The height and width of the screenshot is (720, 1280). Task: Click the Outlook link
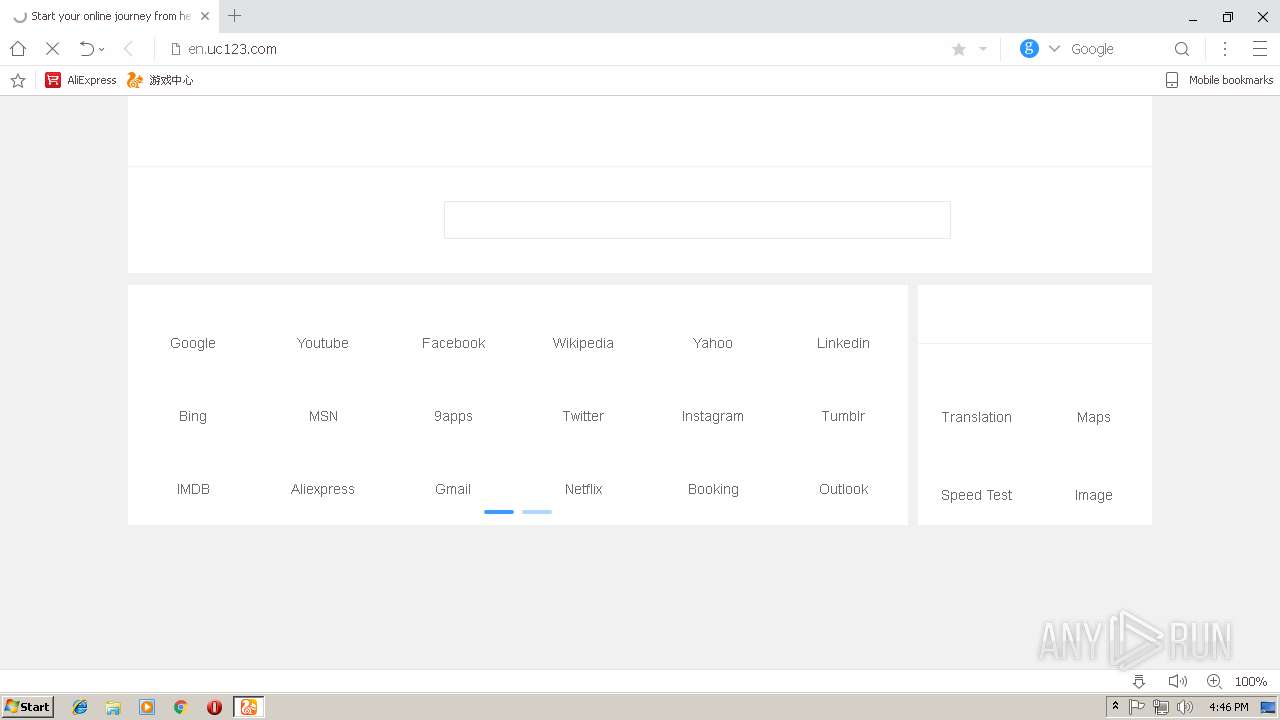point(843,489)
